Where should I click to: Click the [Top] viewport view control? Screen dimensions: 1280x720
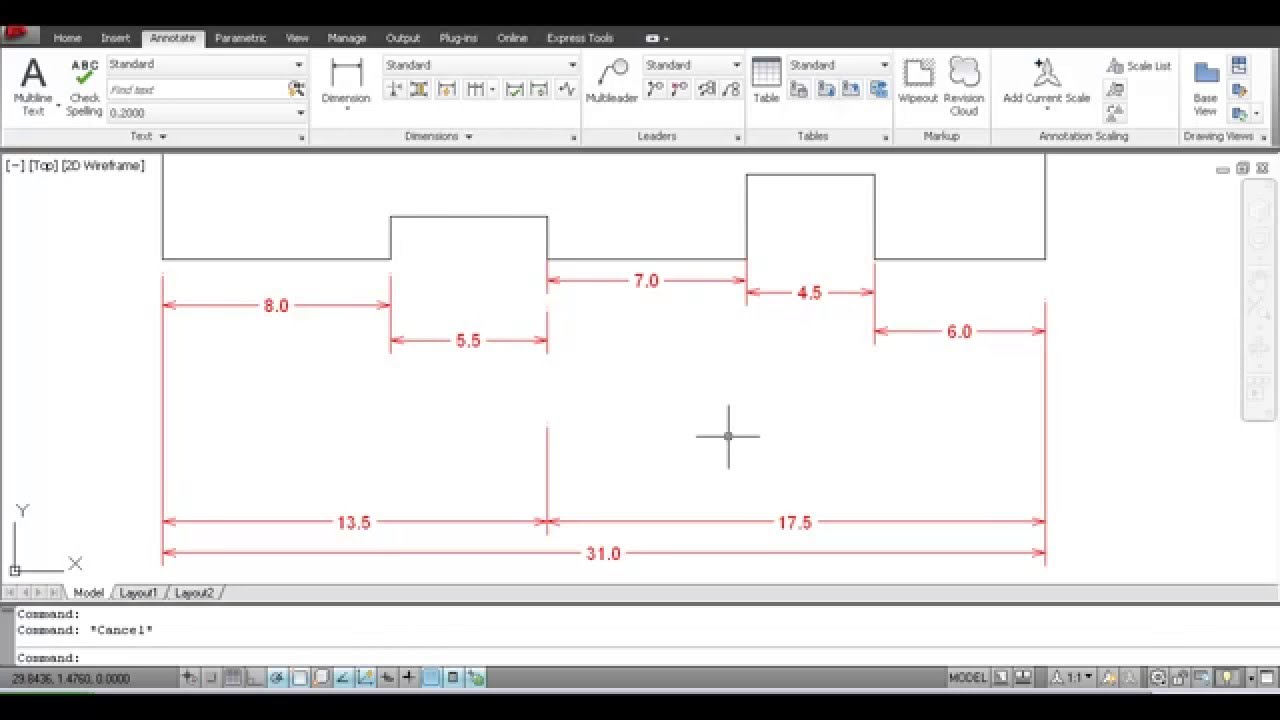click(43, 165)
